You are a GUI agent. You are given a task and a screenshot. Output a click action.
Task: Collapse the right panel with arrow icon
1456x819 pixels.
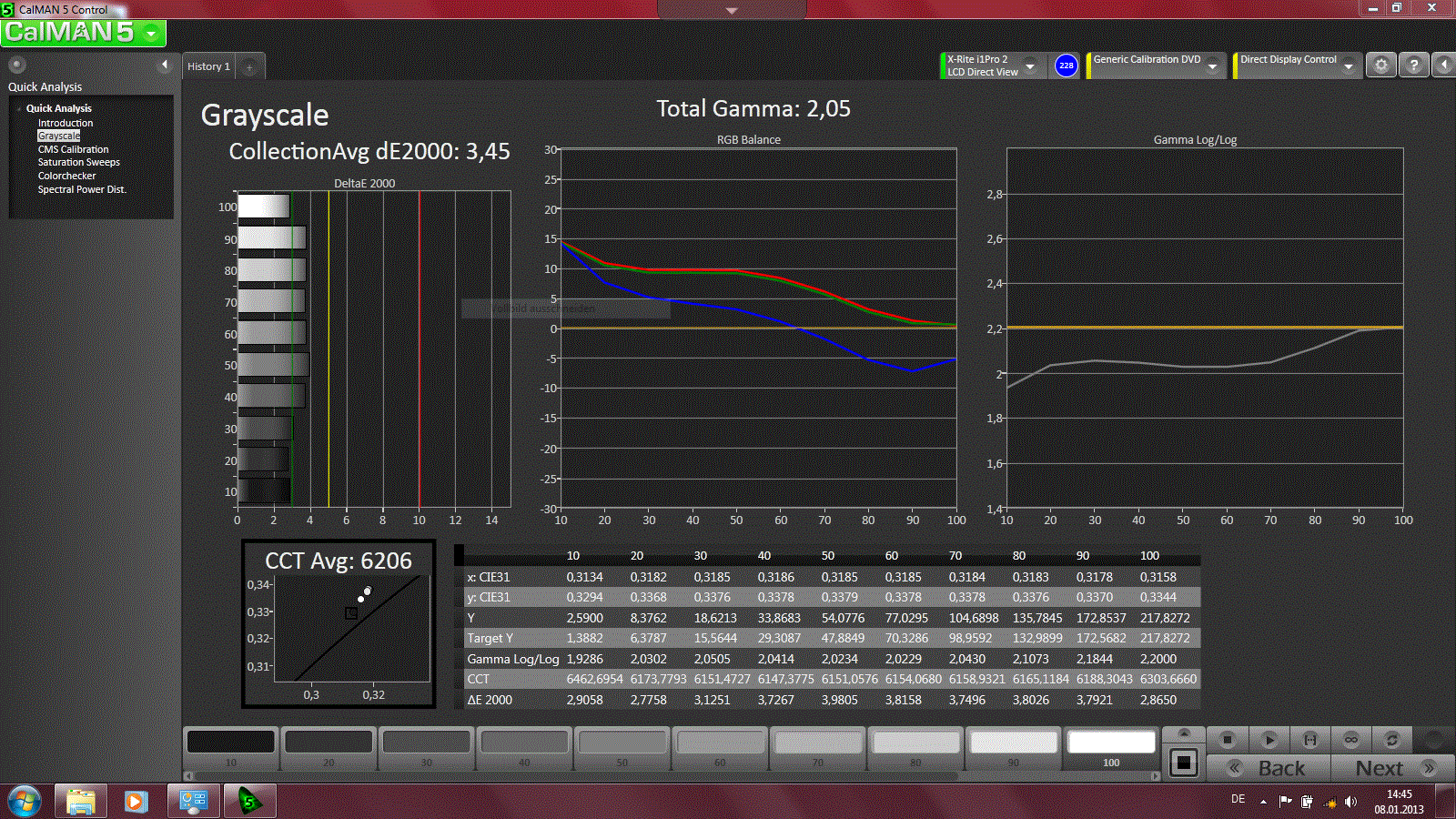tap(1444, 66)
